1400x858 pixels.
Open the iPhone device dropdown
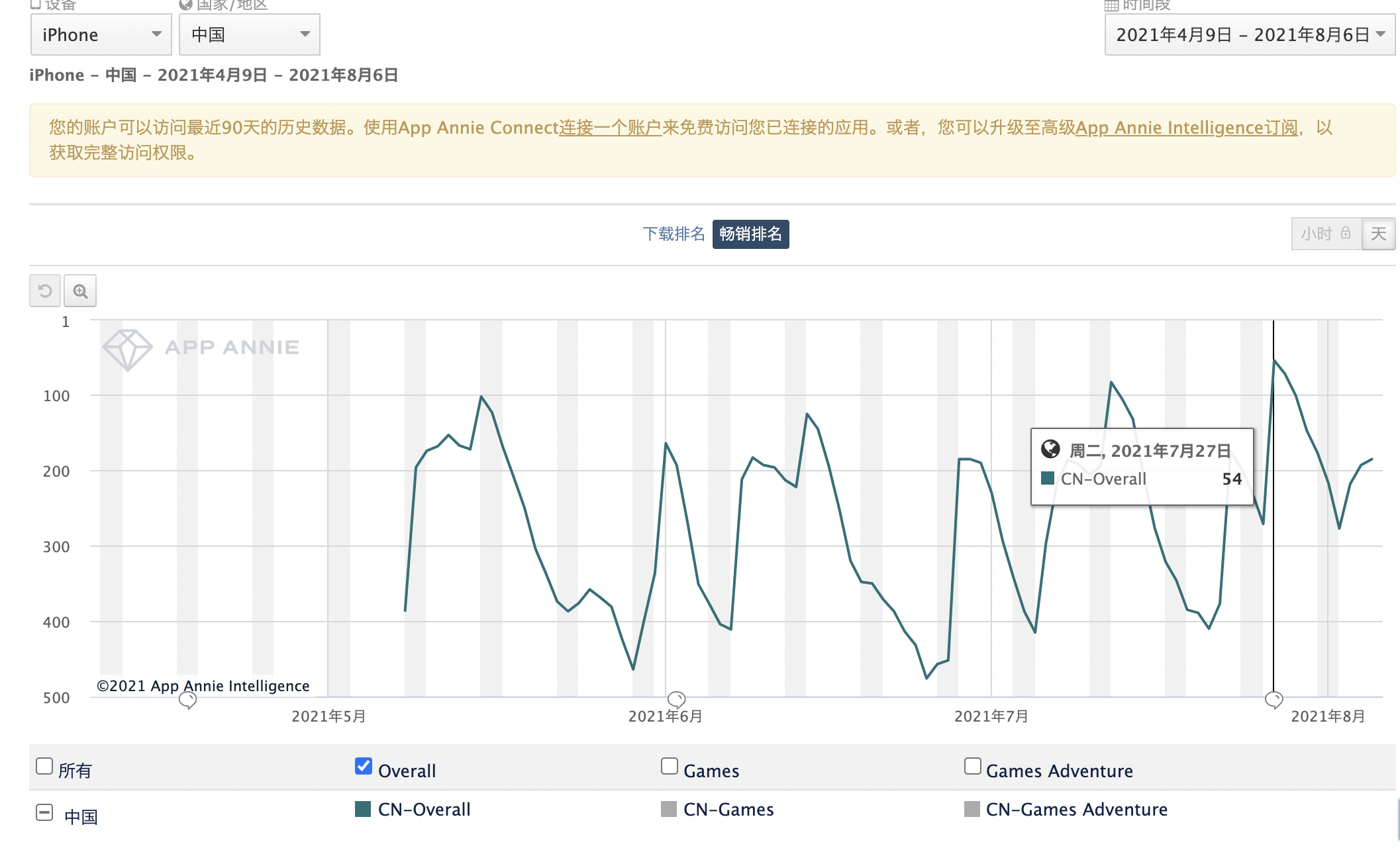click(x=101, y=34)
